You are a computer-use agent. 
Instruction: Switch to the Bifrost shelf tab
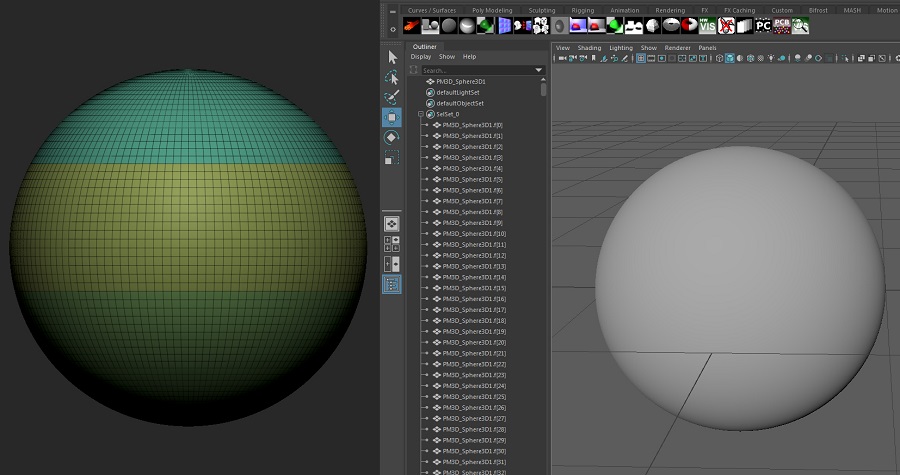tap(818, 10)
